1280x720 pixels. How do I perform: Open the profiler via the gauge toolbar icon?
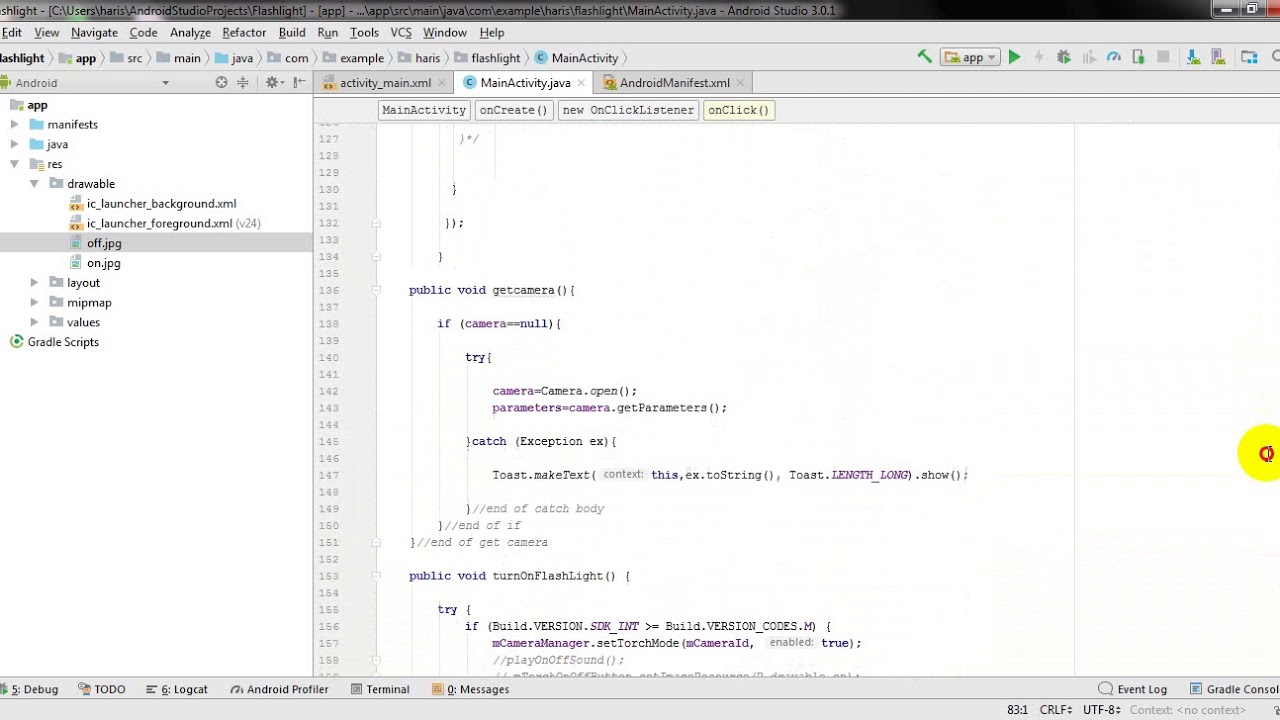click(1114, 58)
